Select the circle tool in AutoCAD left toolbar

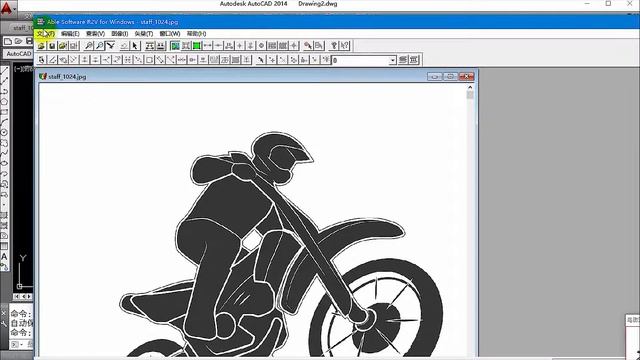[x=4, y=132]
